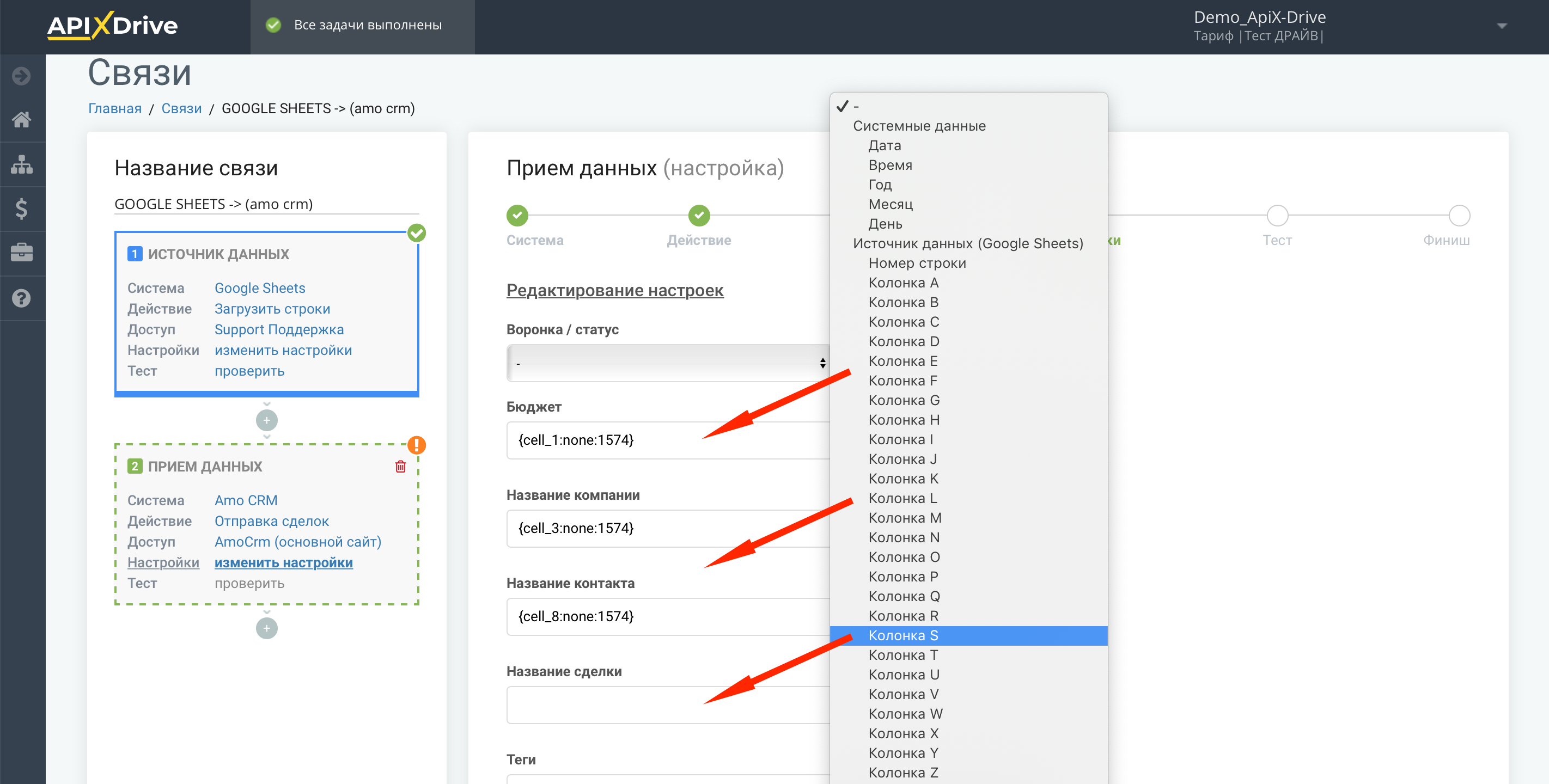Open the Amo CRM system link
1549x784 pixels.
pos(246,501)
